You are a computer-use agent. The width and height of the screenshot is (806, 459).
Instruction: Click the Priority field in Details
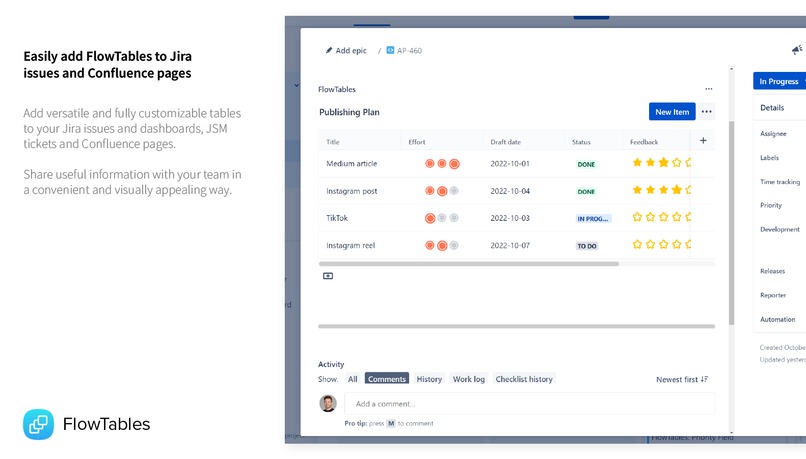[771, 205]
